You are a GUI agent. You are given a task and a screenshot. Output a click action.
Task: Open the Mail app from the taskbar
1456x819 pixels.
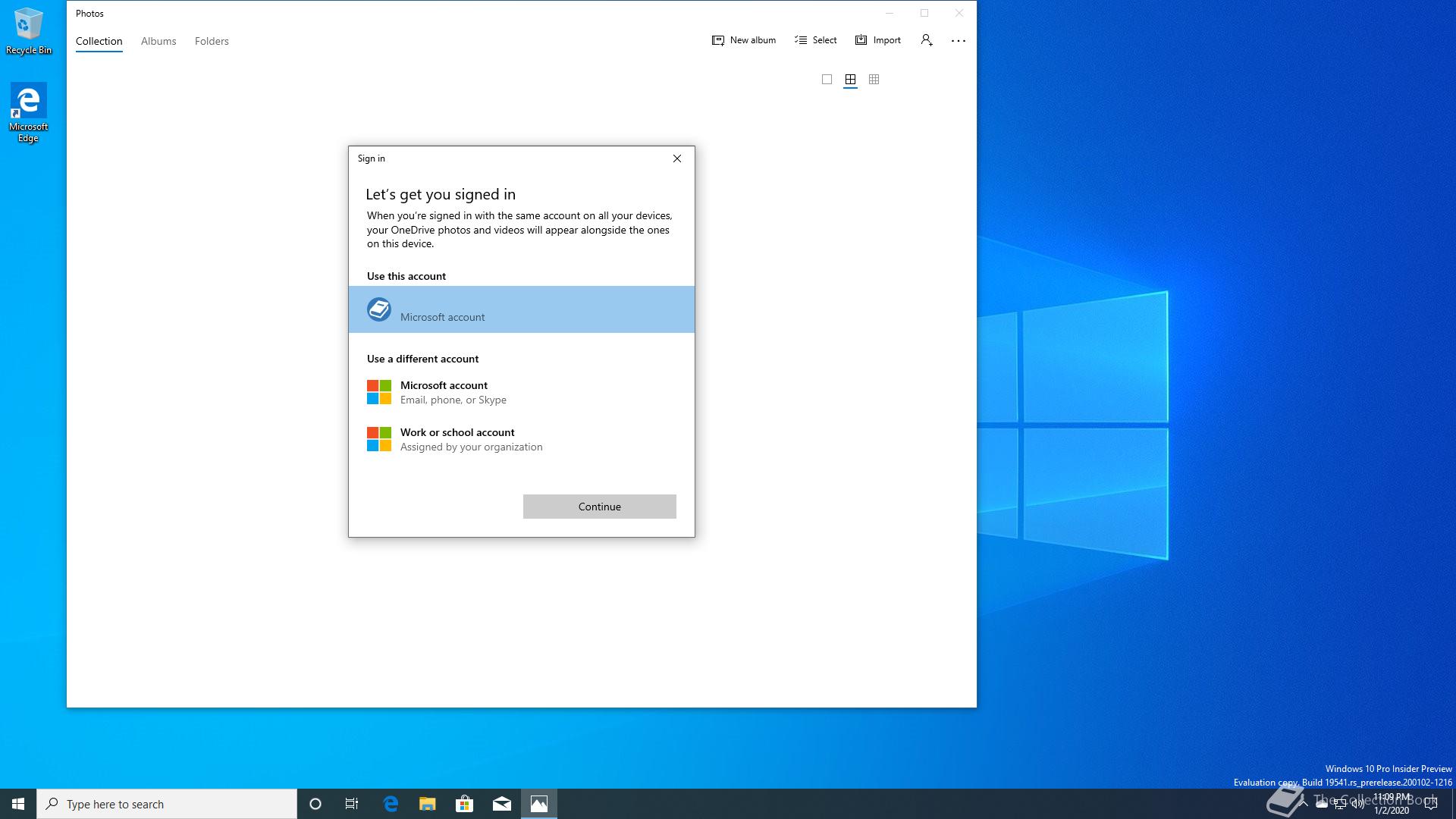click(x=502, y=804)
